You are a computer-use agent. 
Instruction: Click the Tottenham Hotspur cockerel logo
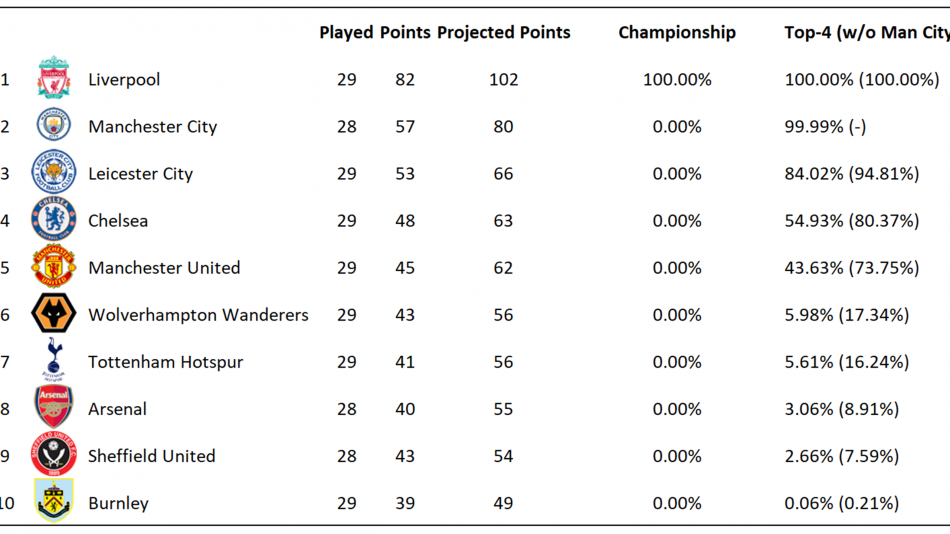point(54,359)
